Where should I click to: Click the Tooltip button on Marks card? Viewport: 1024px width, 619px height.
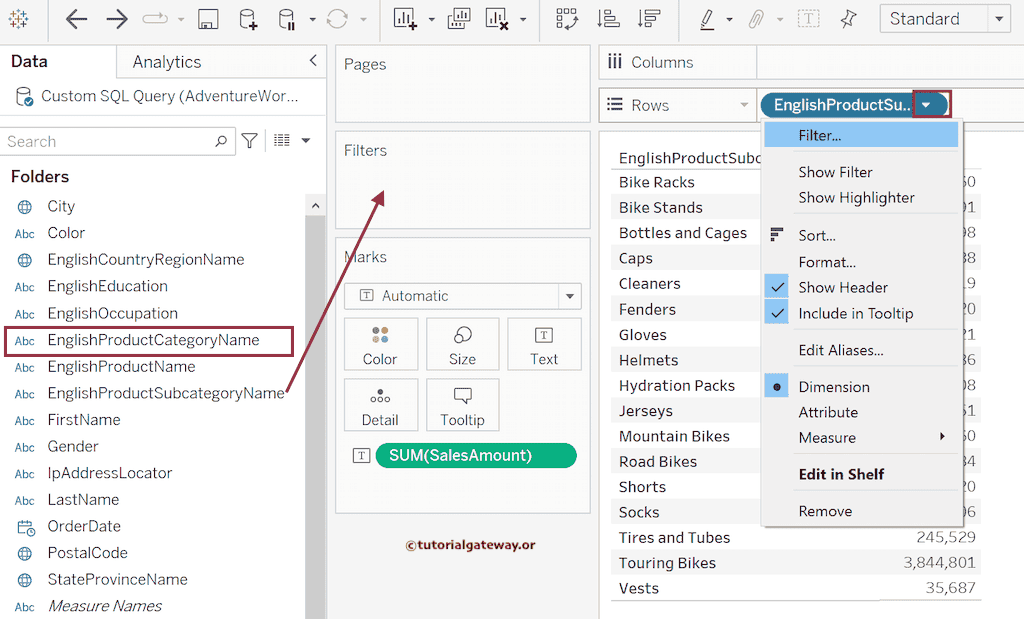(x=462, y=407)
